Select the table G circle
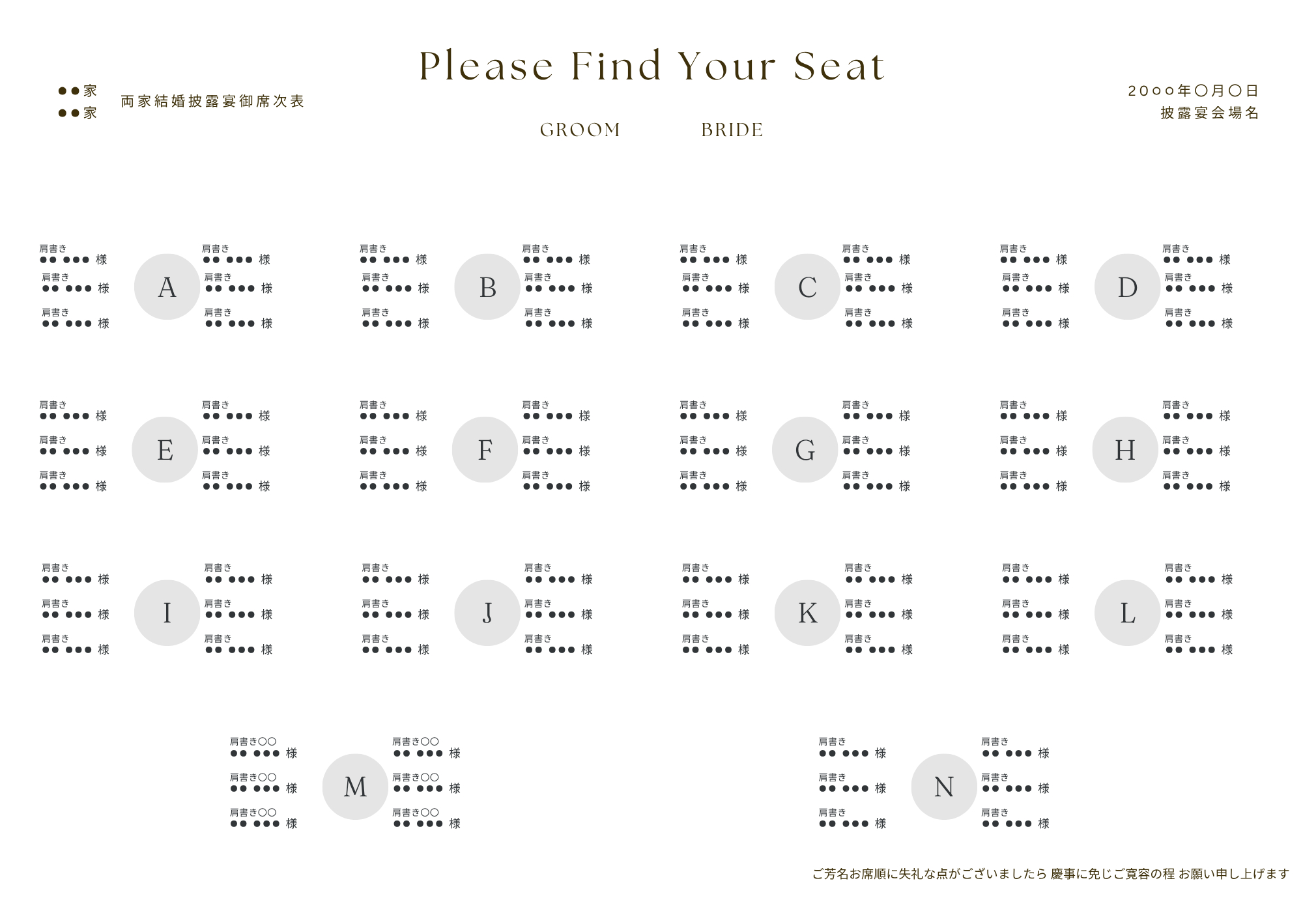The height and width of the screenshot is (924, 1303). click(x=805, y=449)
